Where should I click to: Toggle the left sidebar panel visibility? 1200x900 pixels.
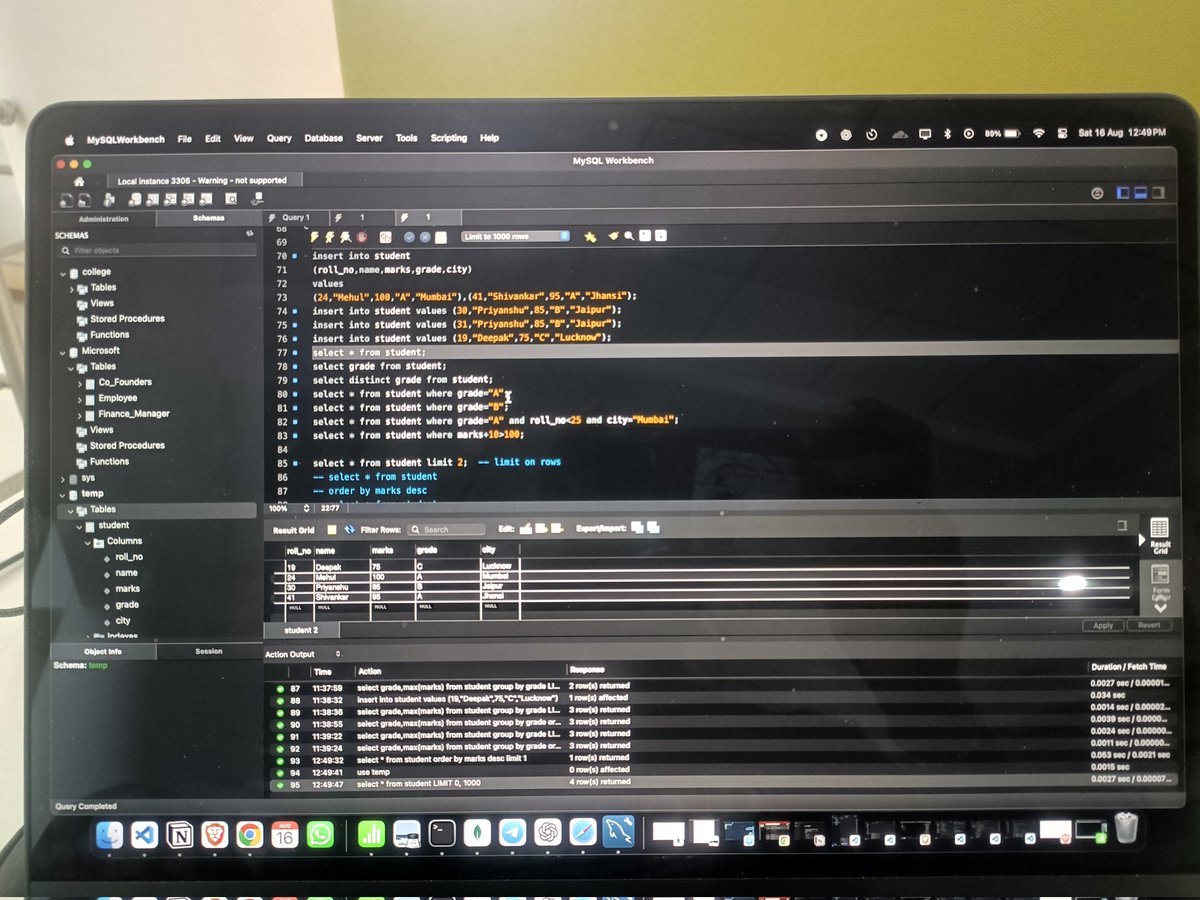tap(1122, 192)
